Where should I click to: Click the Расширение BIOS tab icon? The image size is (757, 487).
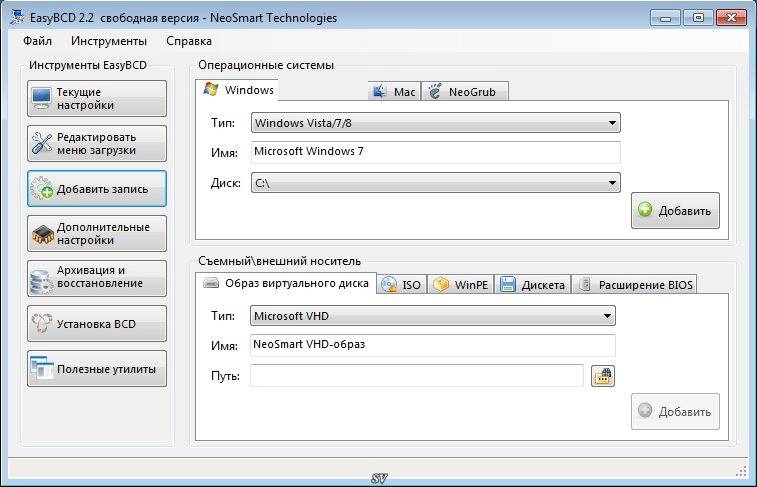585,284
